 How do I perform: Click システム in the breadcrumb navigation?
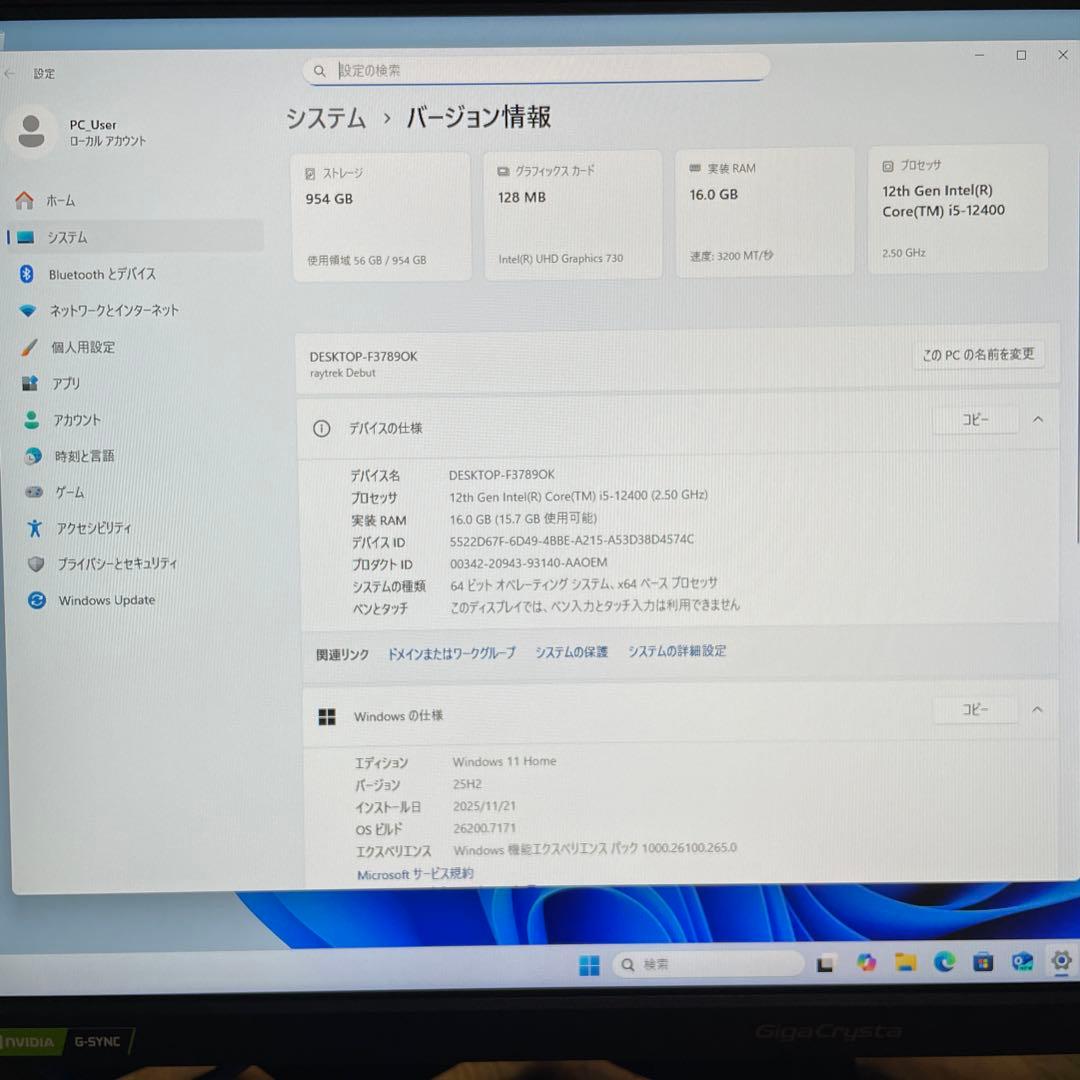(x=325, y=118)
